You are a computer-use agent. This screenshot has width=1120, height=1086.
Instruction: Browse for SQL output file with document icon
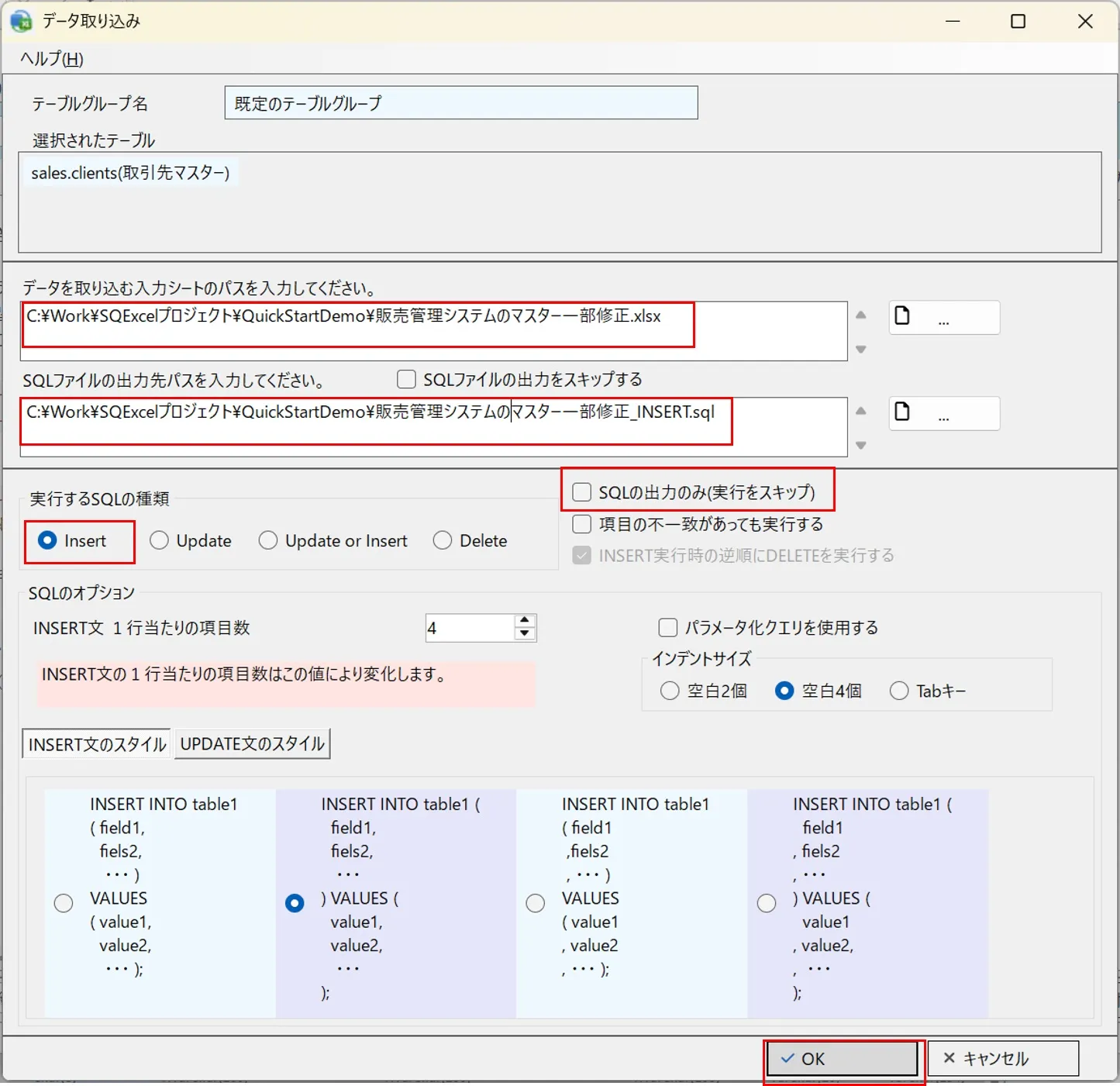pos(944,414)
